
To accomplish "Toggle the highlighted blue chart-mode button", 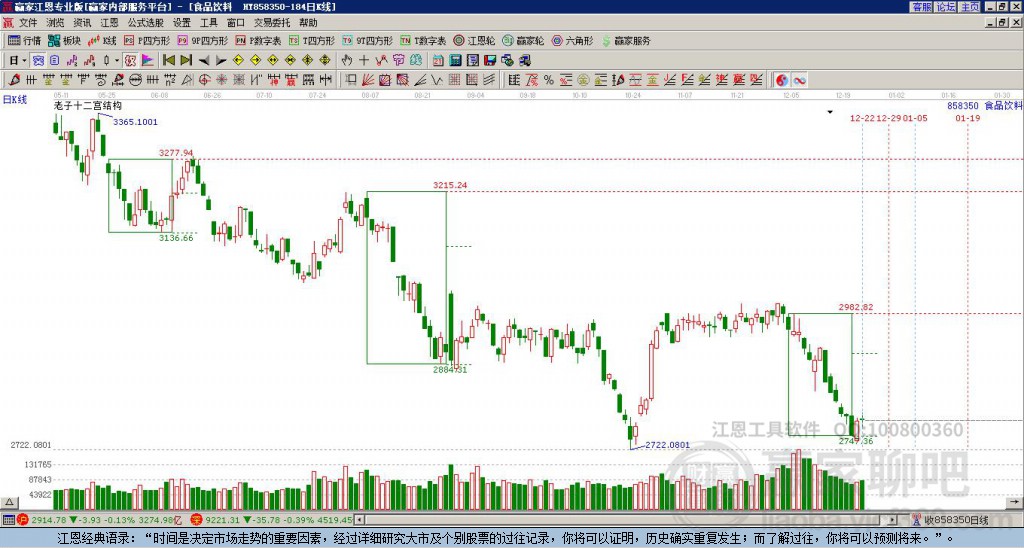I will coord(38,61).
